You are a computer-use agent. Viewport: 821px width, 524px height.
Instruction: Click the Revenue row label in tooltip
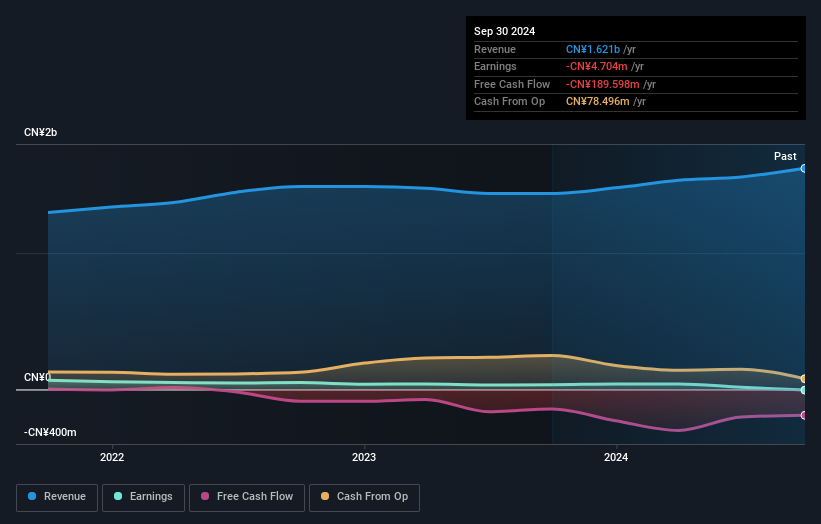(x=495, y=49)
